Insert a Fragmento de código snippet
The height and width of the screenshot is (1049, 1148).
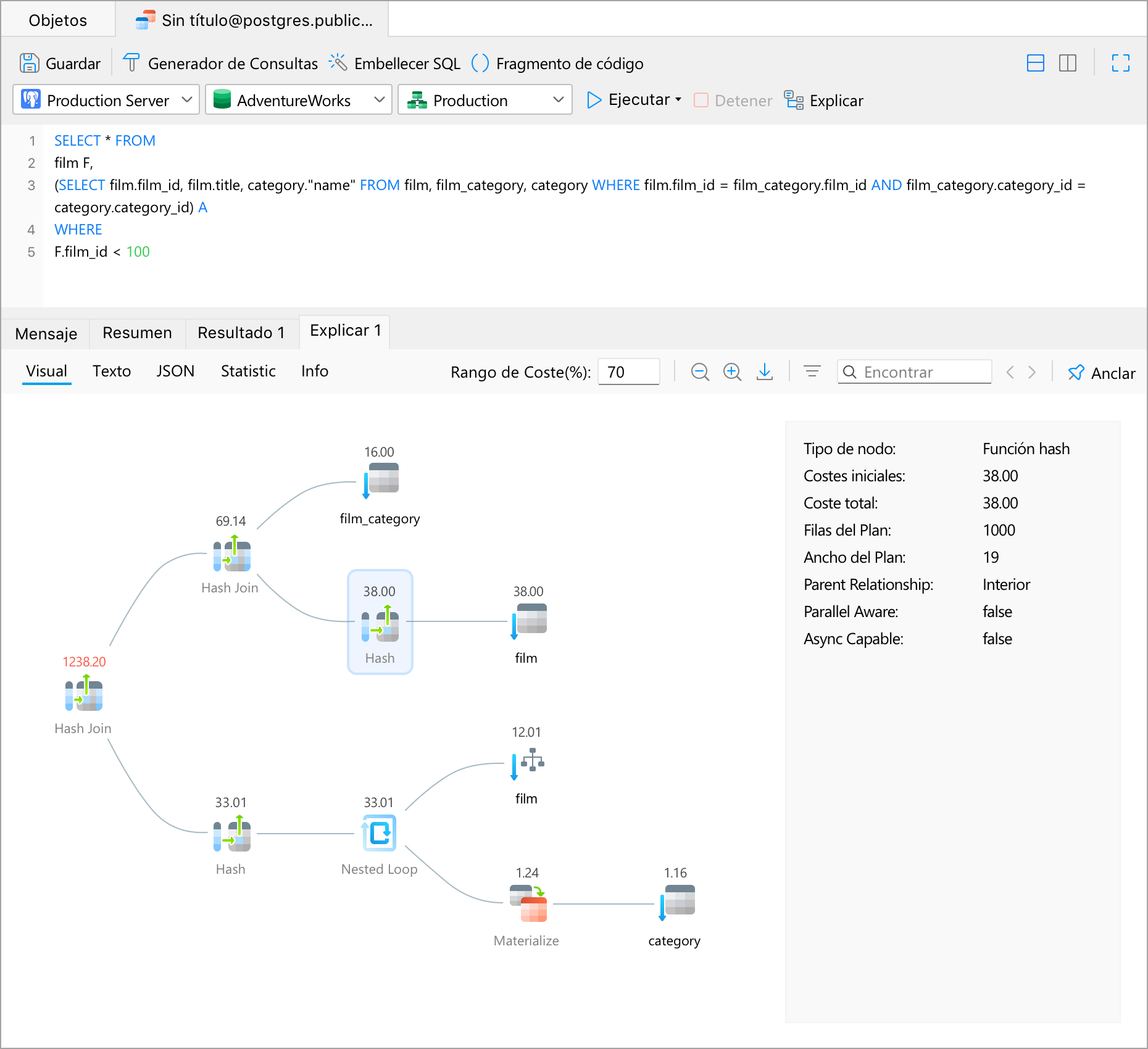557,64
